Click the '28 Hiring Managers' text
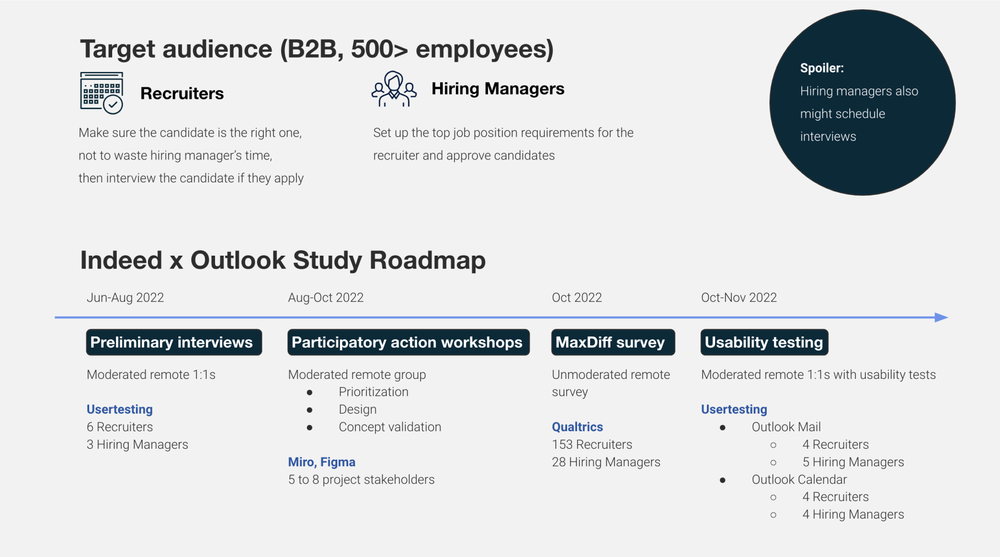1000x557 pixels. coord(606,462)
